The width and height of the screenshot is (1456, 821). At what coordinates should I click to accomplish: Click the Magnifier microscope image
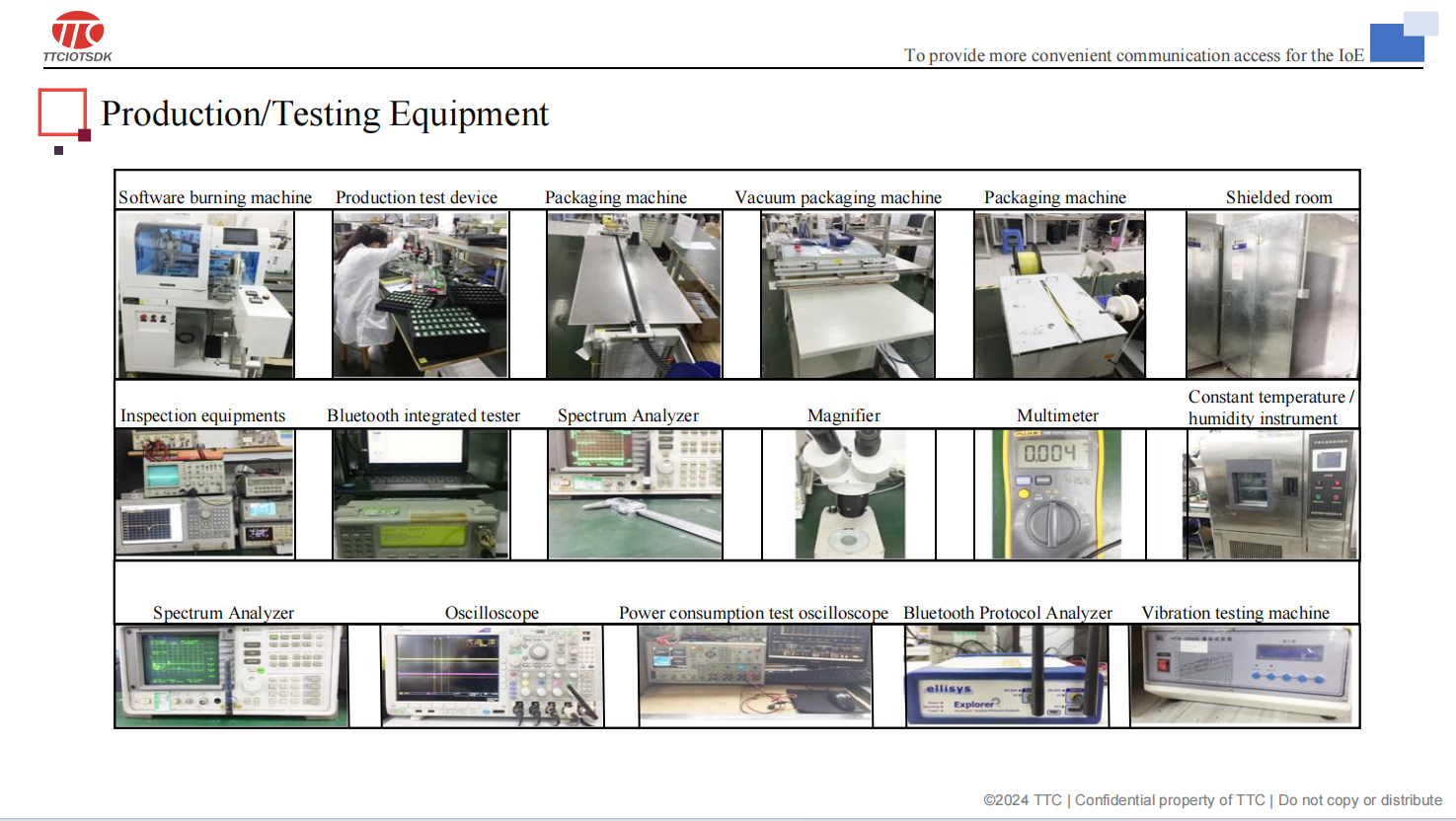point(849,494)
